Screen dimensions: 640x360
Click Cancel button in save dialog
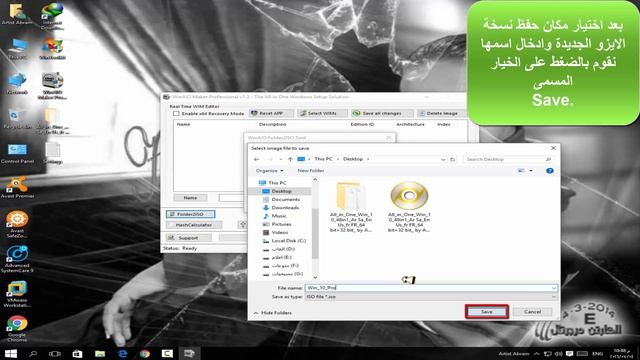pyautogui.click(x=532, y=312)
